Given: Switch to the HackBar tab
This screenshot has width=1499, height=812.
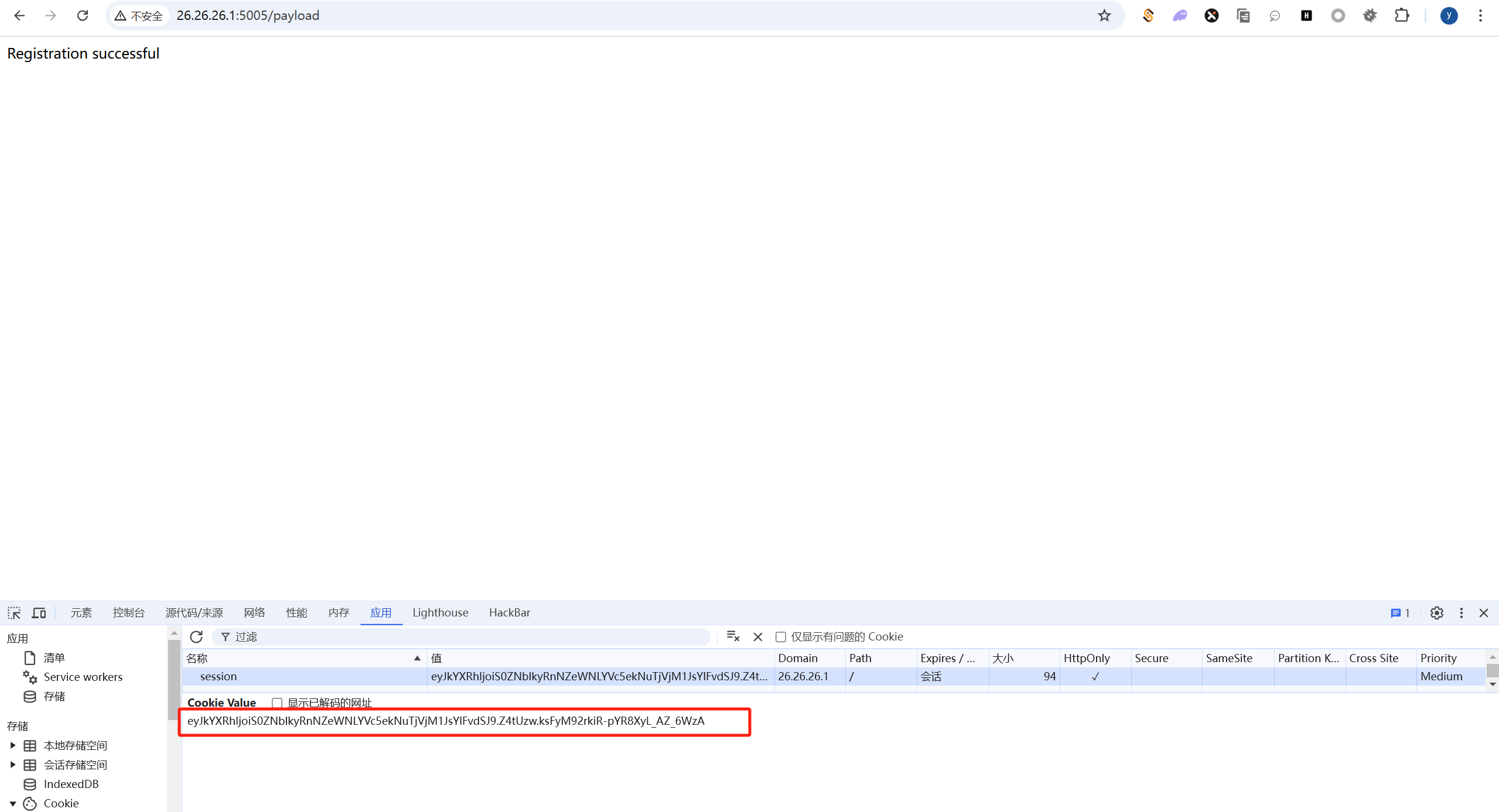Looking at the screenshot, I should [x=509, y=612].
